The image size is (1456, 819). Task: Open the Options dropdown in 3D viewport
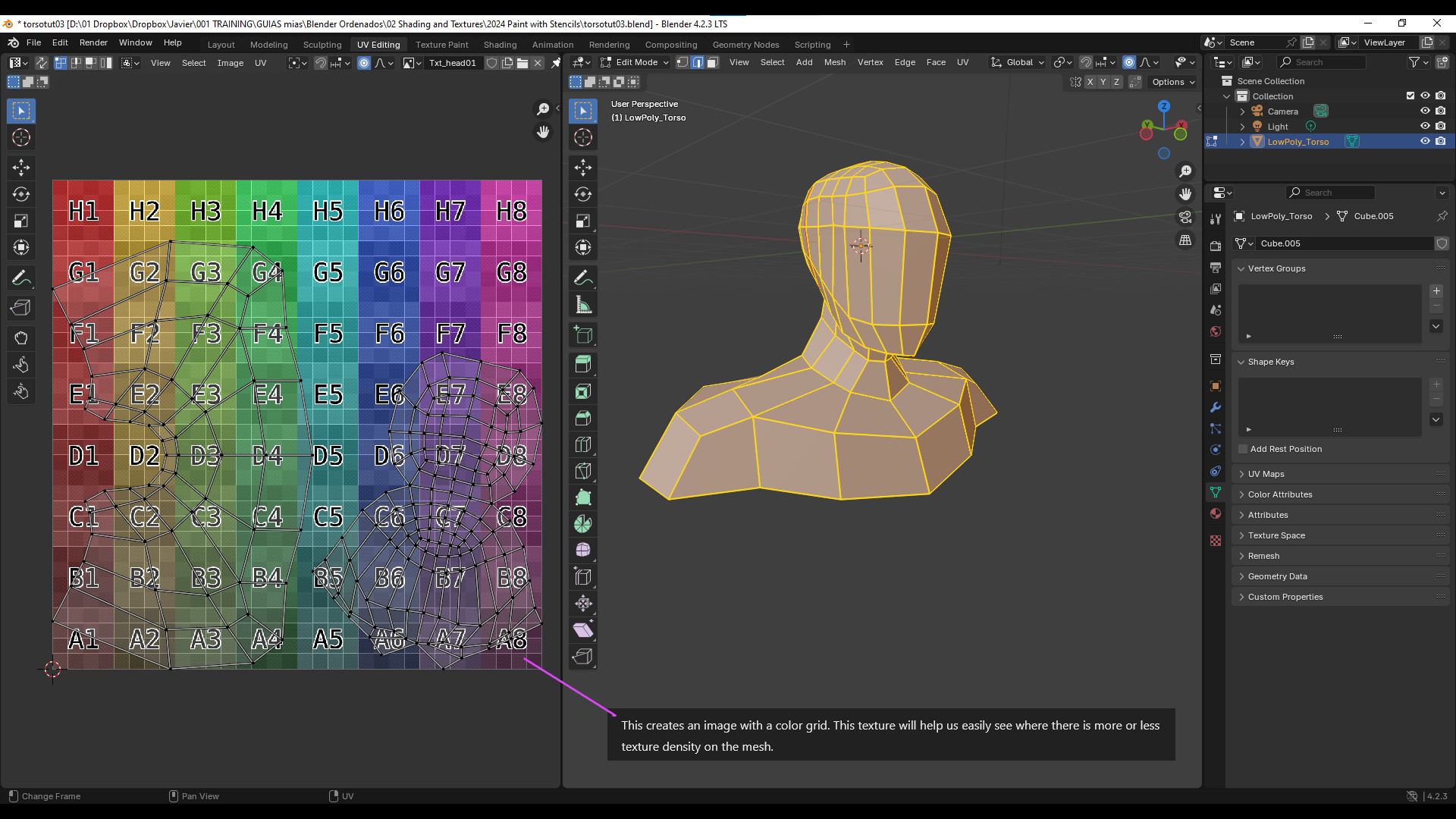(x=1172, y=82)
